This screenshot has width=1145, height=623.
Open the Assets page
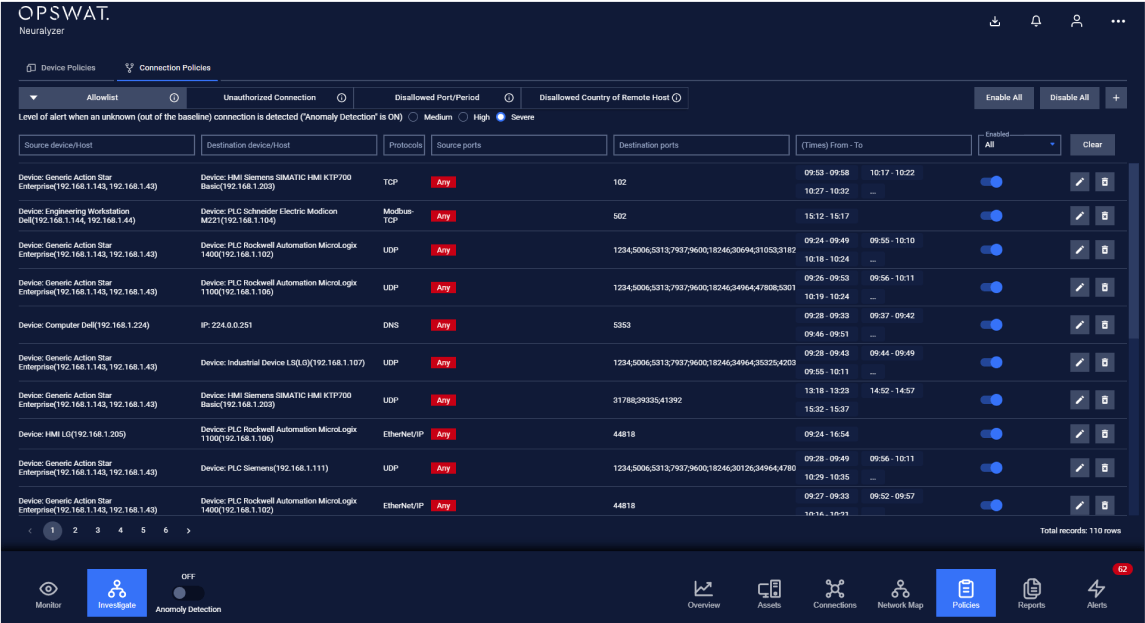[x=769, y=594]
